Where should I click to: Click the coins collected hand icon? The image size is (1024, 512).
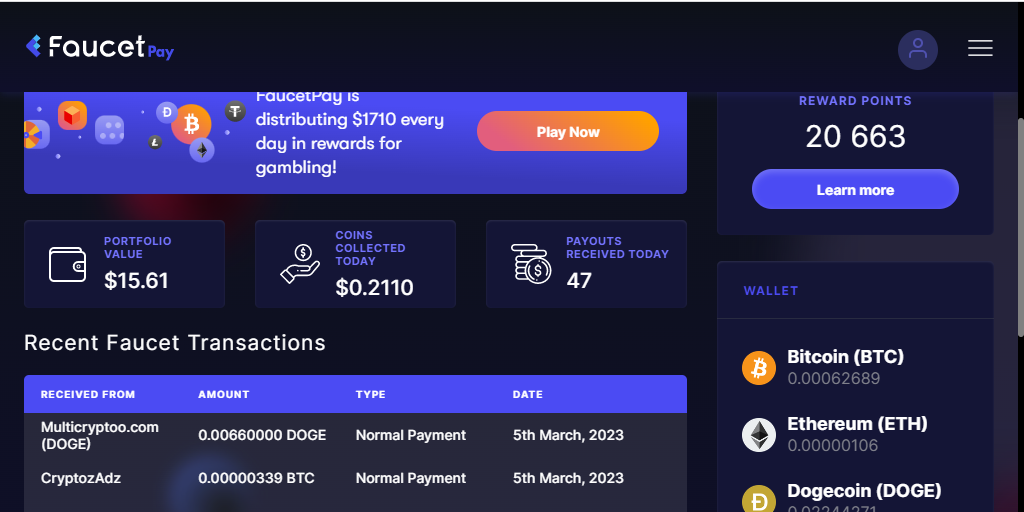coord(300,264)
